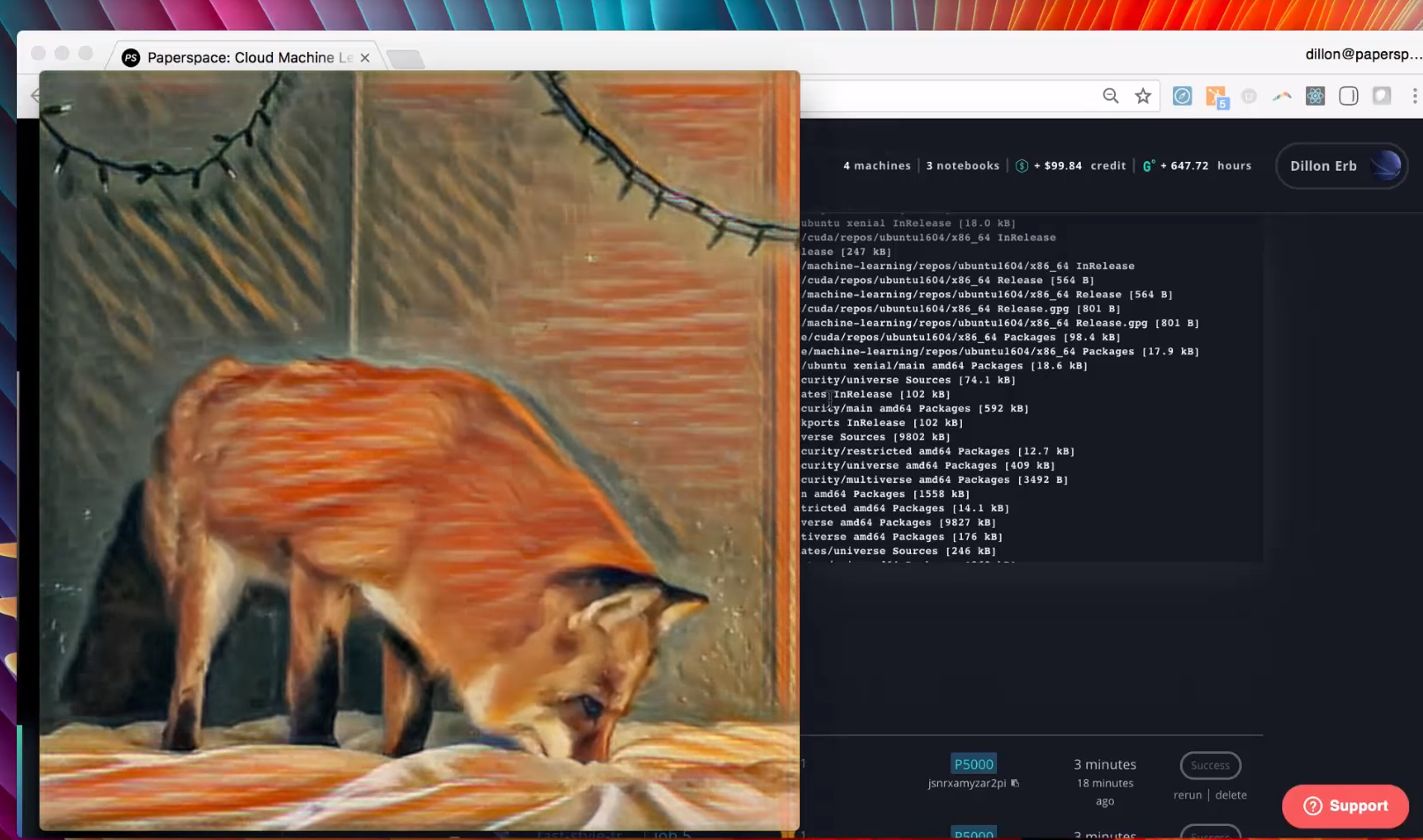Click log line 'ubuntu xenial InRelease [18.0 kB]'
The width and height of the screenshot is (1423, 840).
click(908, 223)
